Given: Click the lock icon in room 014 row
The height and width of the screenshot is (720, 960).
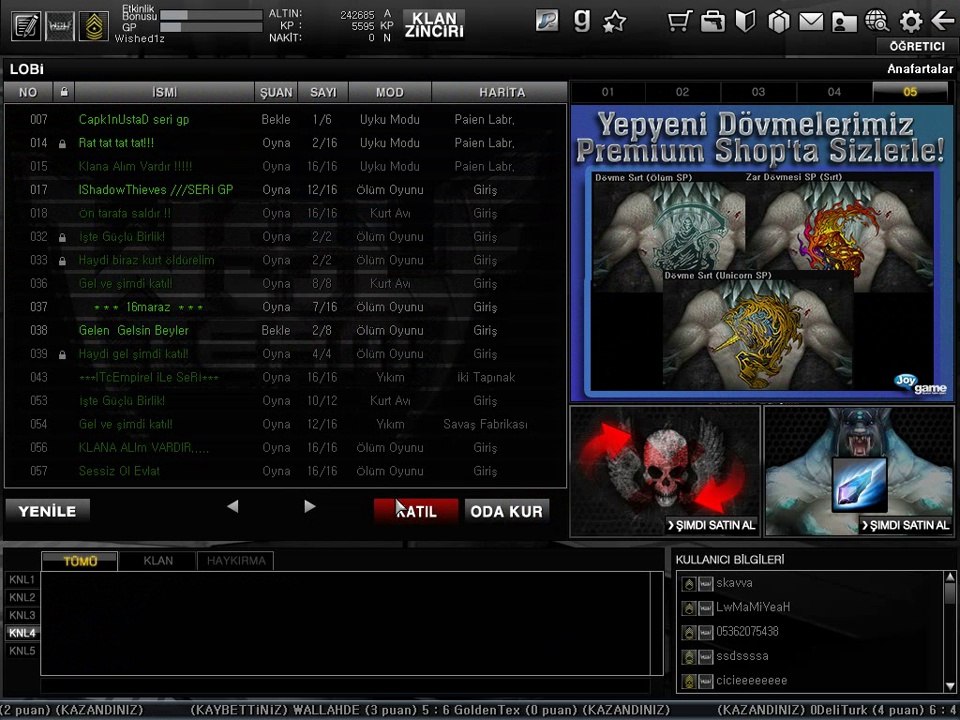Looking at the screenshot, I should (x=62, y=144).
